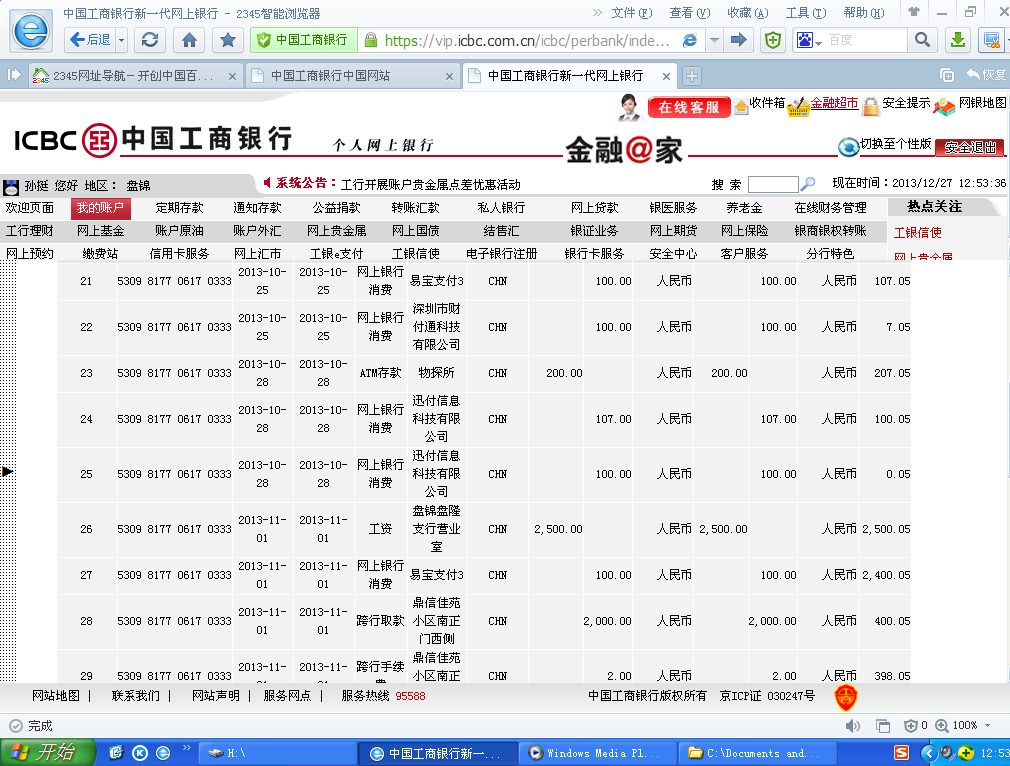Toggle the sidebar panel icon left of tabs
The width and height of the screenshot is (1010, 766).
[14, 75]
